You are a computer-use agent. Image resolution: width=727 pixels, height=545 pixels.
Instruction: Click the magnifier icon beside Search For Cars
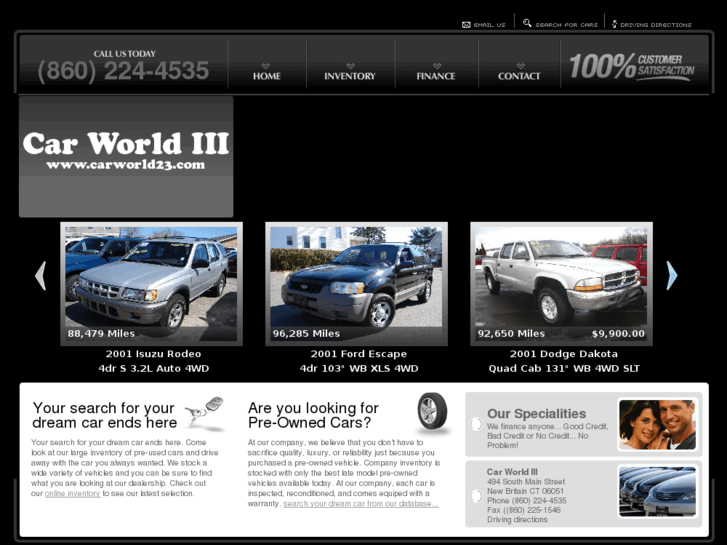tap(527, 23)
